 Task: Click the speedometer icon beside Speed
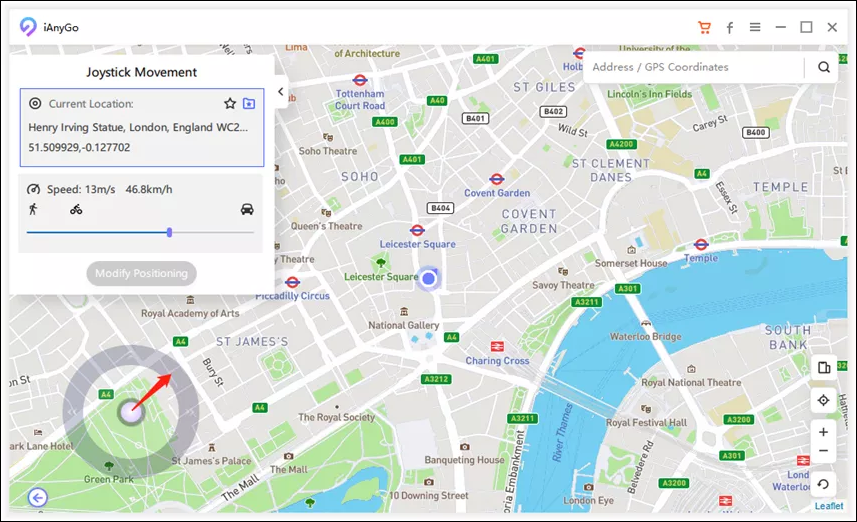(33, 189)
